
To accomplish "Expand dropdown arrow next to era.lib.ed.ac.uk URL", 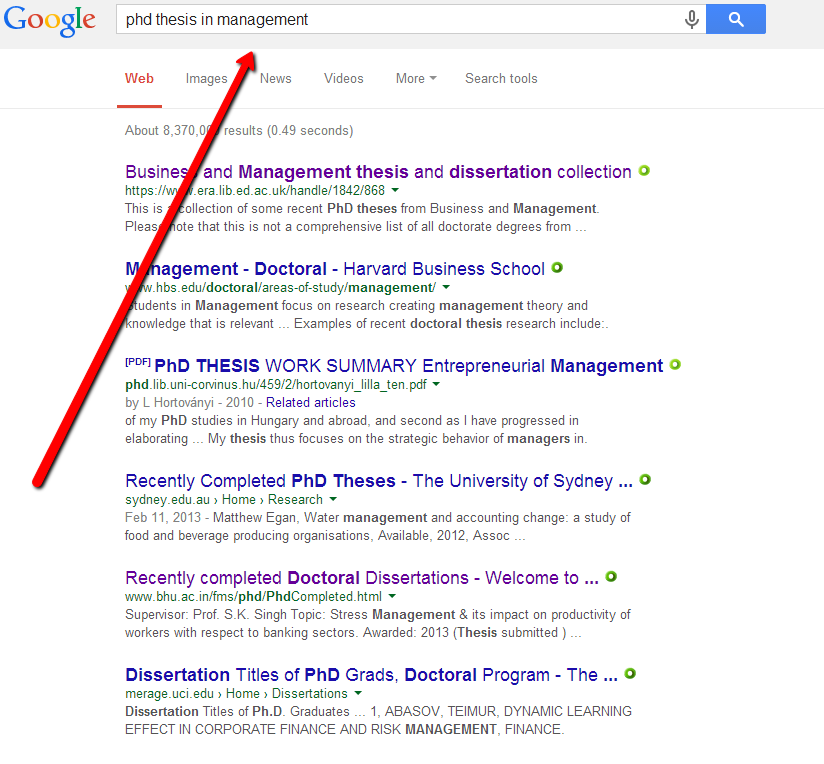I will point(396,190).
